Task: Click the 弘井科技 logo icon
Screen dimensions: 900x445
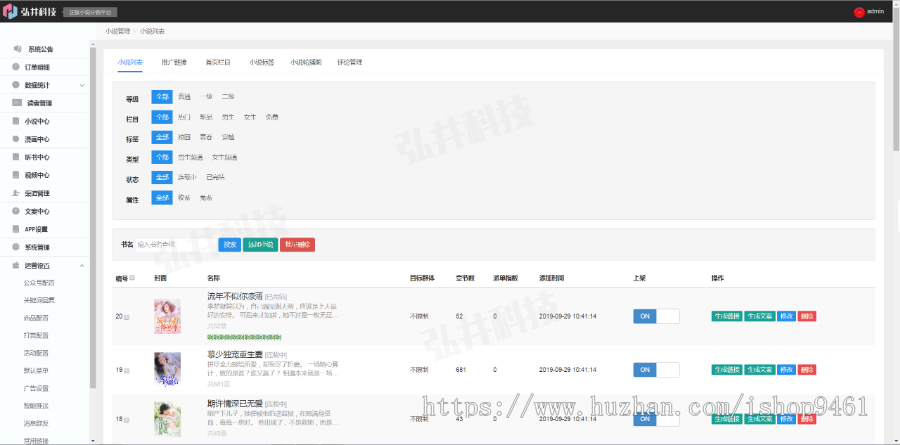Action: 10,11
